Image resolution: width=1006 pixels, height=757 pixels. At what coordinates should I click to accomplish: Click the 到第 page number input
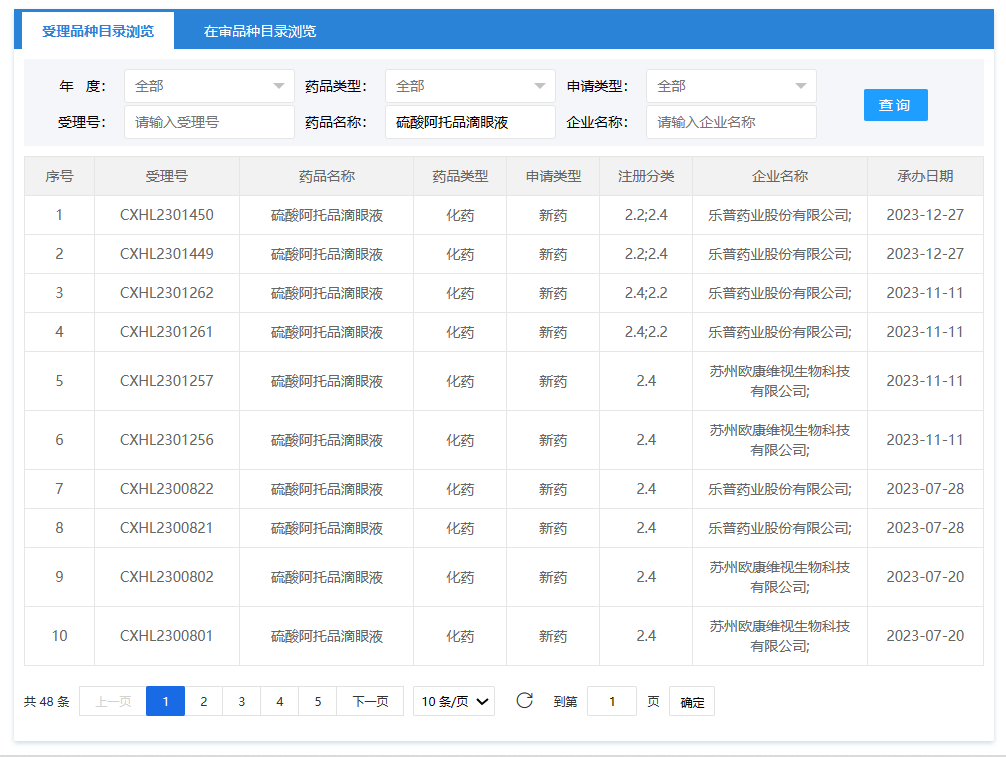(x=611, y=701)
